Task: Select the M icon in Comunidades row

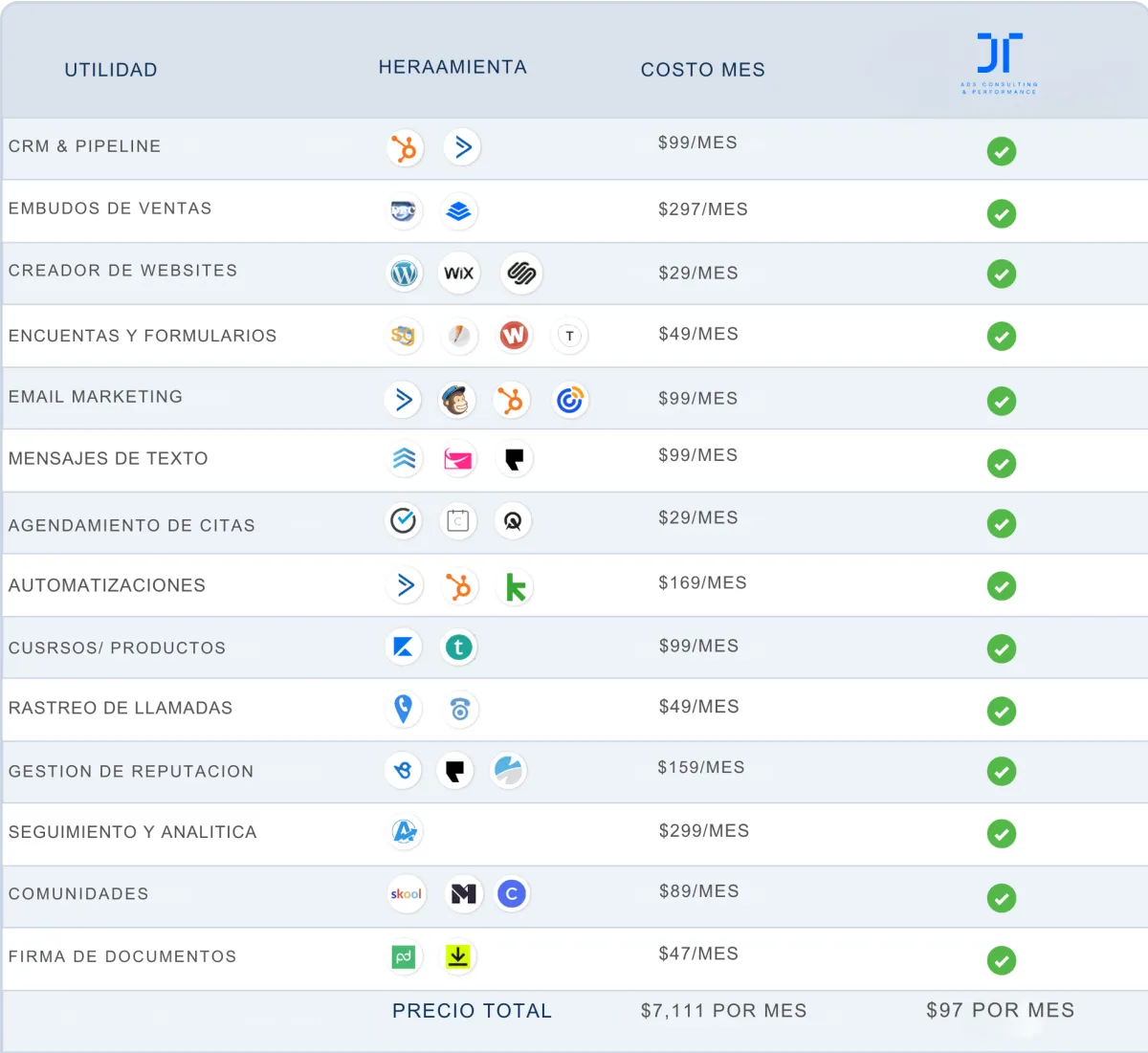Action: click(x=463, y=894)
